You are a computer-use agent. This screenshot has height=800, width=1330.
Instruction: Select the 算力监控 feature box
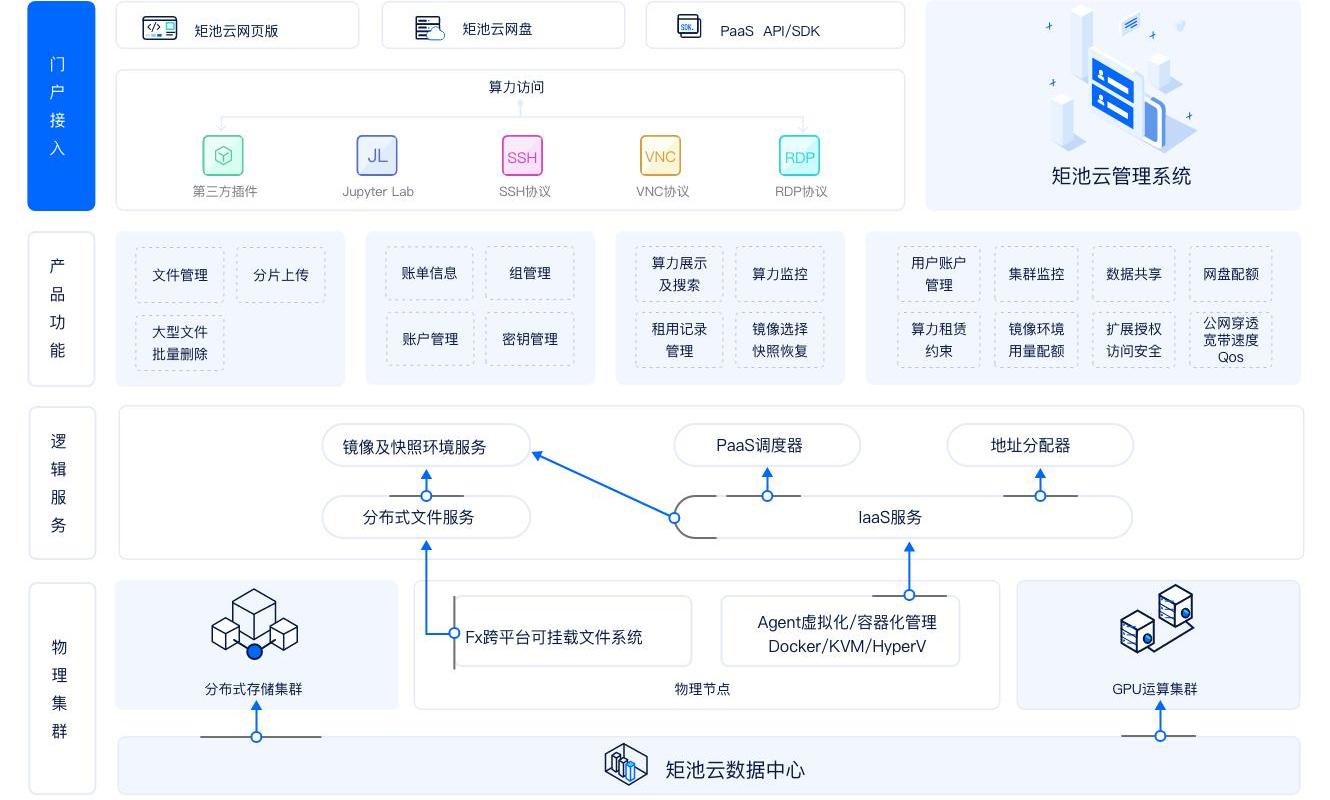pyautogui.click(x=779, y=274)
